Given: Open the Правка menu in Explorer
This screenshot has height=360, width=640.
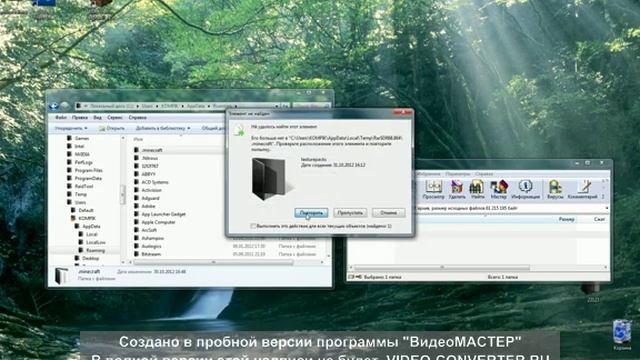Looking at the screenshot, I should tap(80, 118).
